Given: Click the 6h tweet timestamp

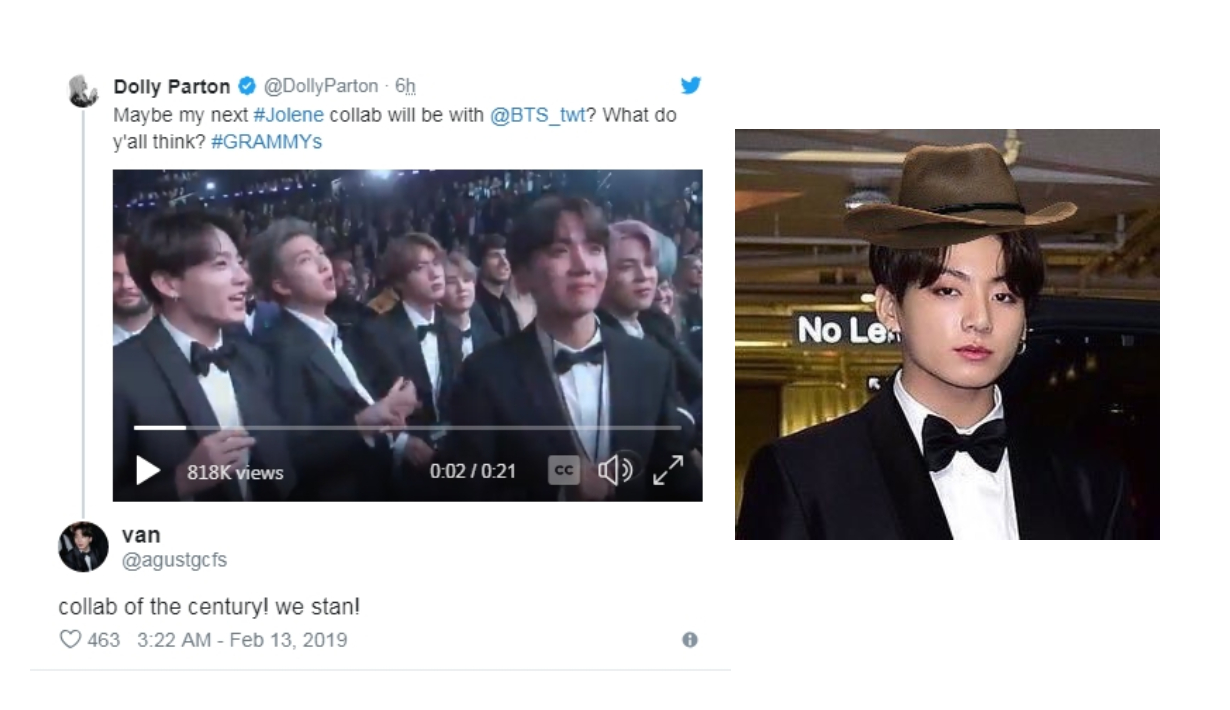Looking at the screenshot, I should pos(405,86).
